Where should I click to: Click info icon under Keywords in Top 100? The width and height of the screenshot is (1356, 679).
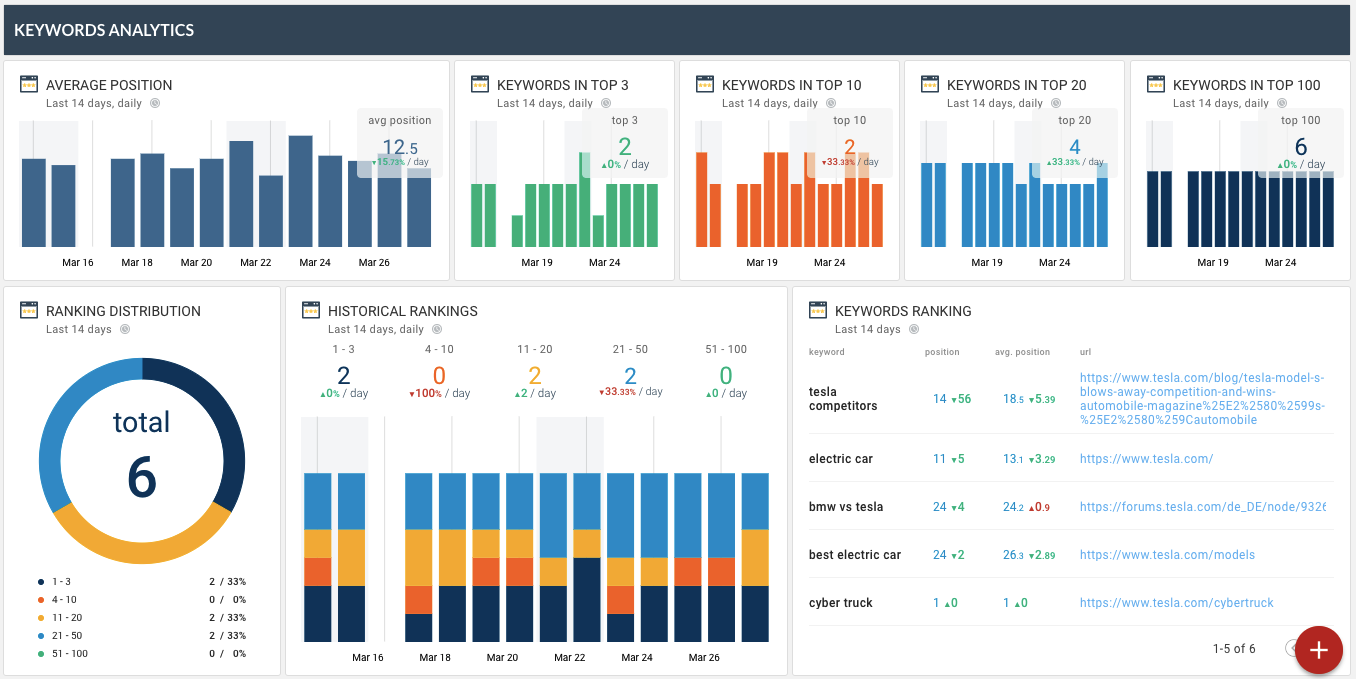click(1282, 103)
